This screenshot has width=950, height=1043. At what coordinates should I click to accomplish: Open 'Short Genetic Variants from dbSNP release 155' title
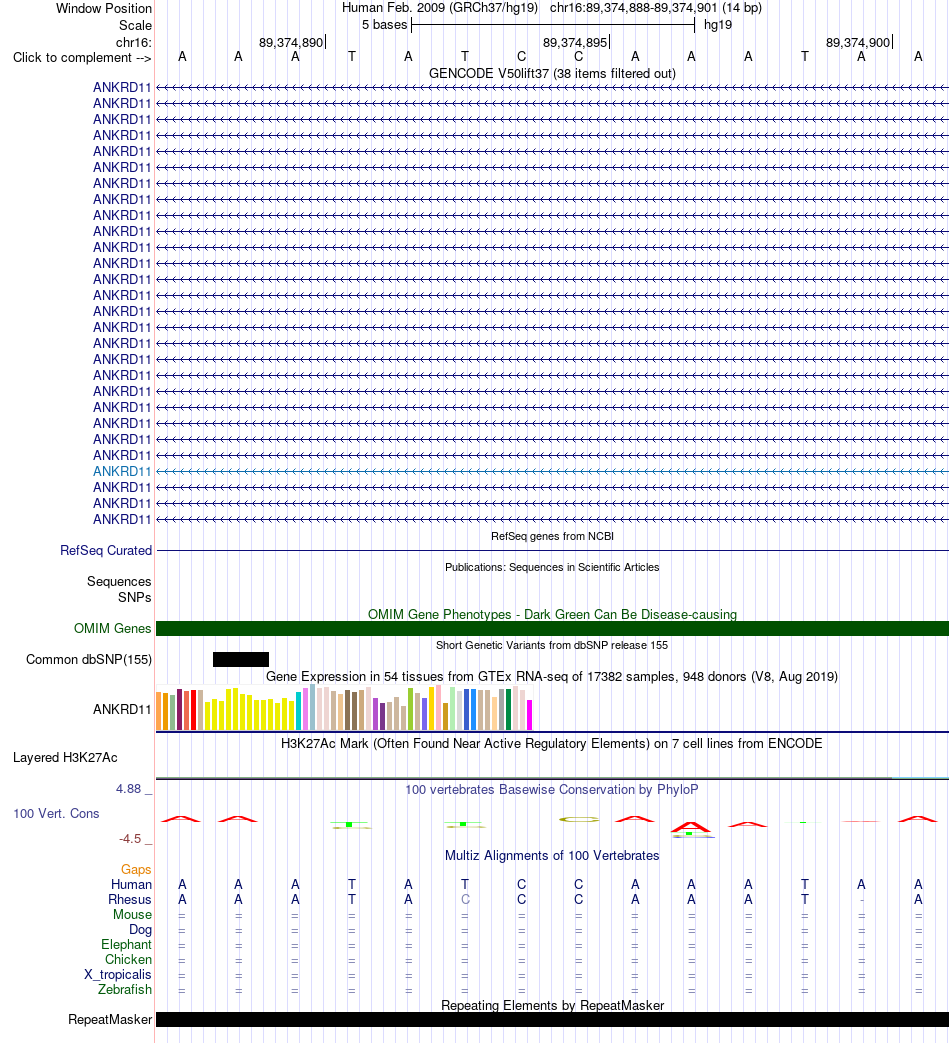coord(552,645)
